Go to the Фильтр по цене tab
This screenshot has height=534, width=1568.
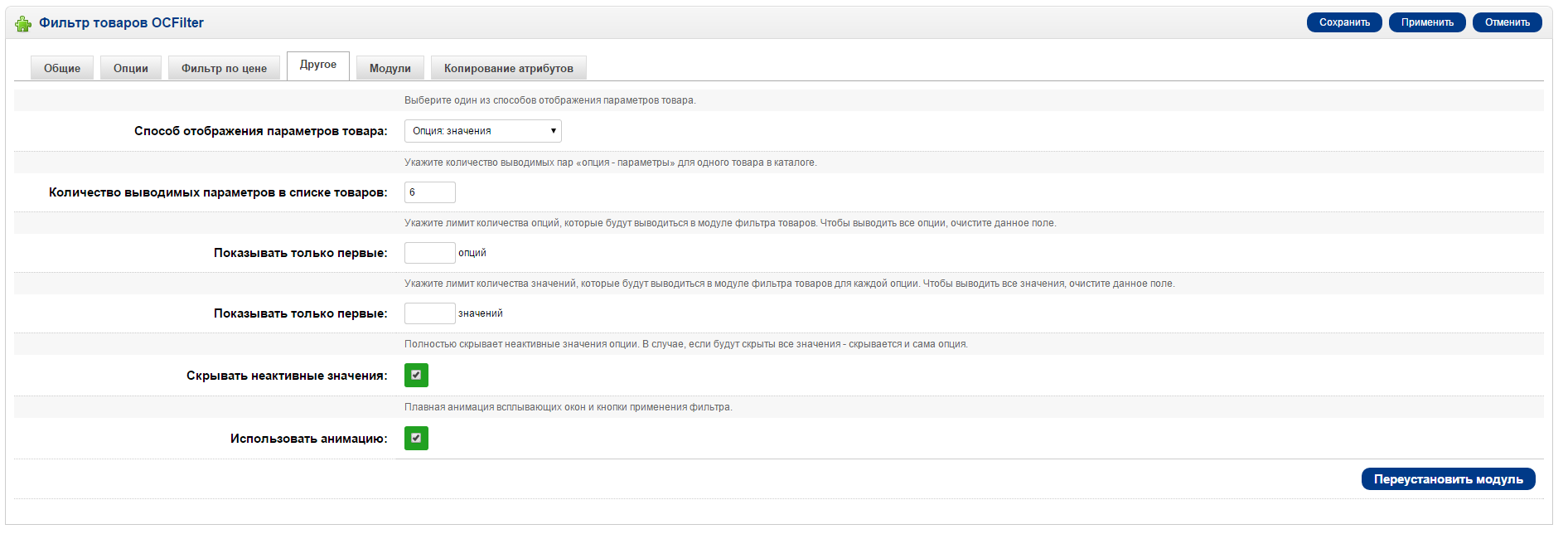pyautogui.click(x=224, y=68)
